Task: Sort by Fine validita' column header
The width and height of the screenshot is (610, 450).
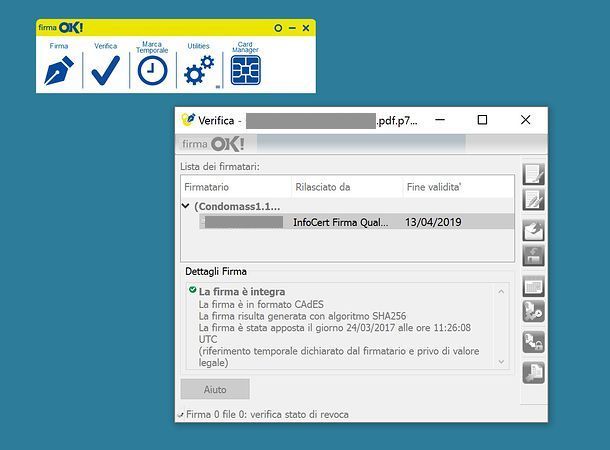Action: 458,187
